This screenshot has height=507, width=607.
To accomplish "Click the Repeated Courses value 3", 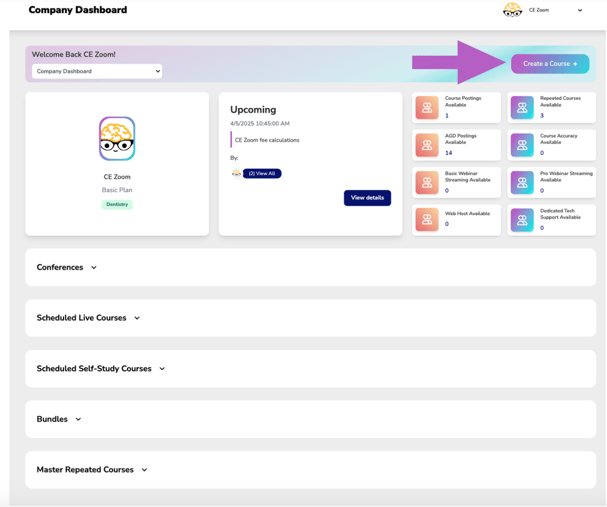I will pyautogui.click(x=542, y=115).
